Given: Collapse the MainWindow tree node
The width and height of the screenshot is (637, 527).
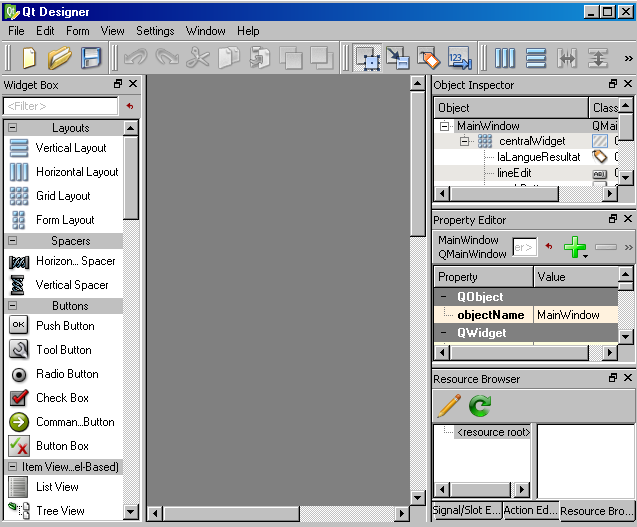Looking at the screenshot, I should 444,126.
